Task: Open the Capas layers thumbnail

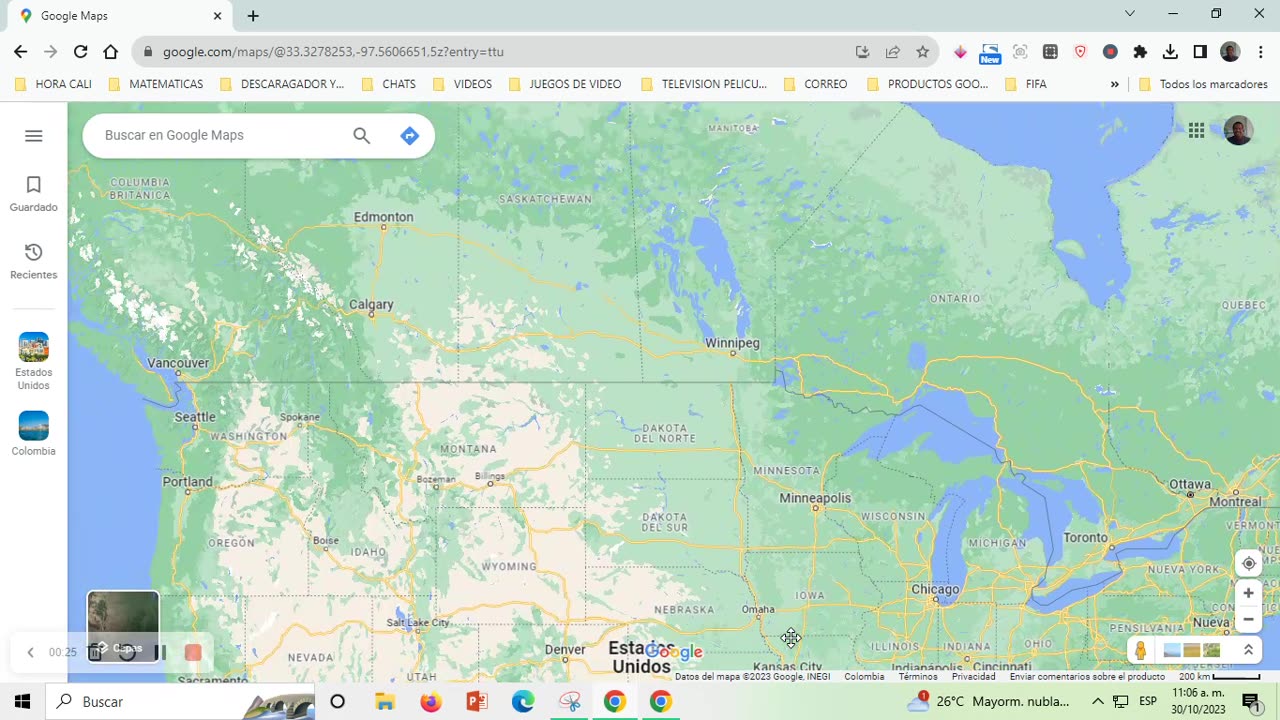Action: [123, 627]
